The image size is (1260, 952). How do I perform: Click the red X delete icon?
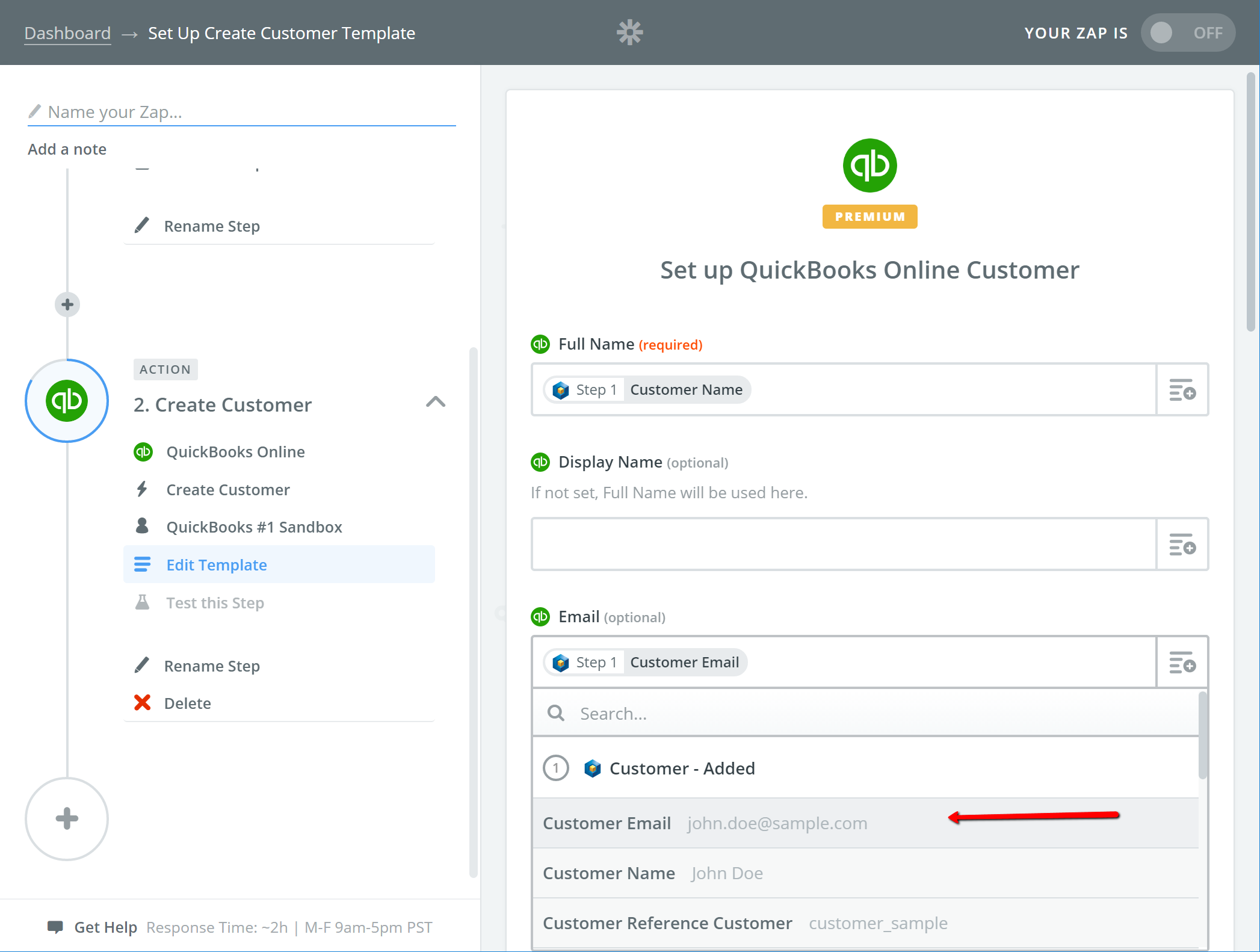[x=143, y=703]
